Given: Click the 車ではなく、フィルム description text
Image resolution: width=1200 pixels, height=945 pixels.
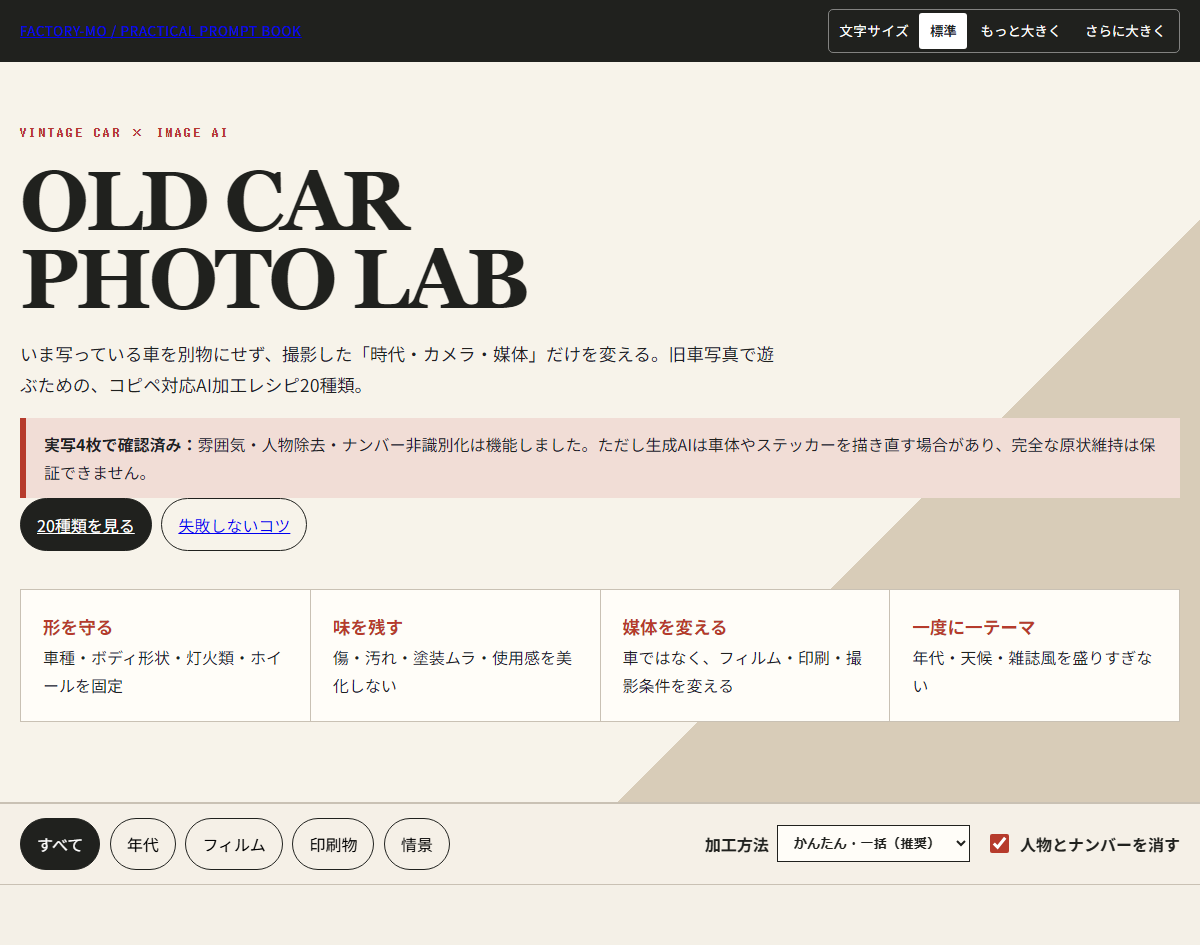Looking at the screenshot, I should point(743,672).
